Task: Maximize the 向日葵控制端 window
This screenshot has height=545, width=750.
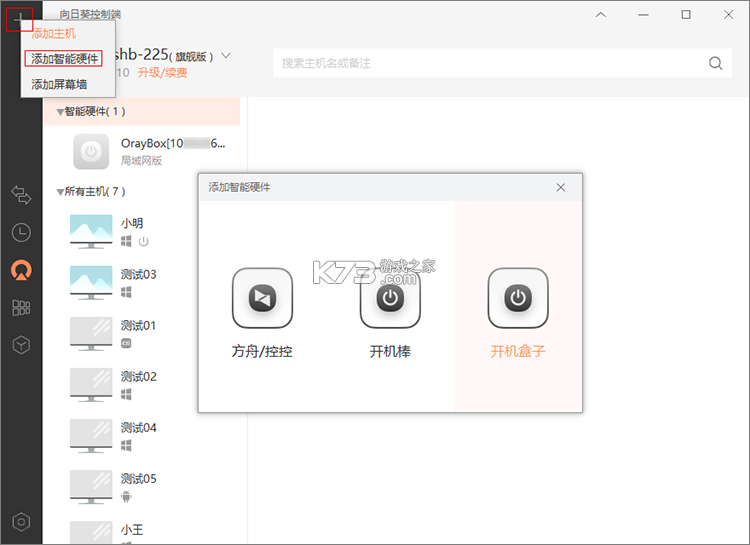Action: coord(686,15)
